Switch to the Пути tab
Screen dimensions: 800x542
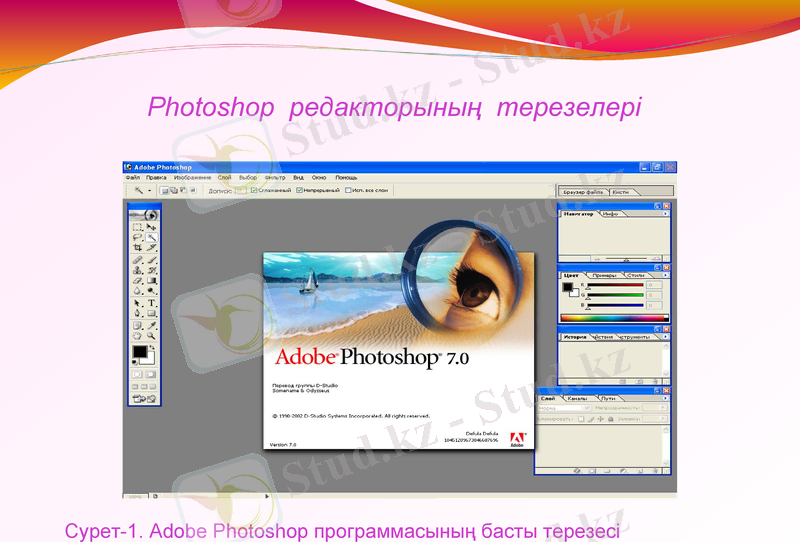coord(608,398)
